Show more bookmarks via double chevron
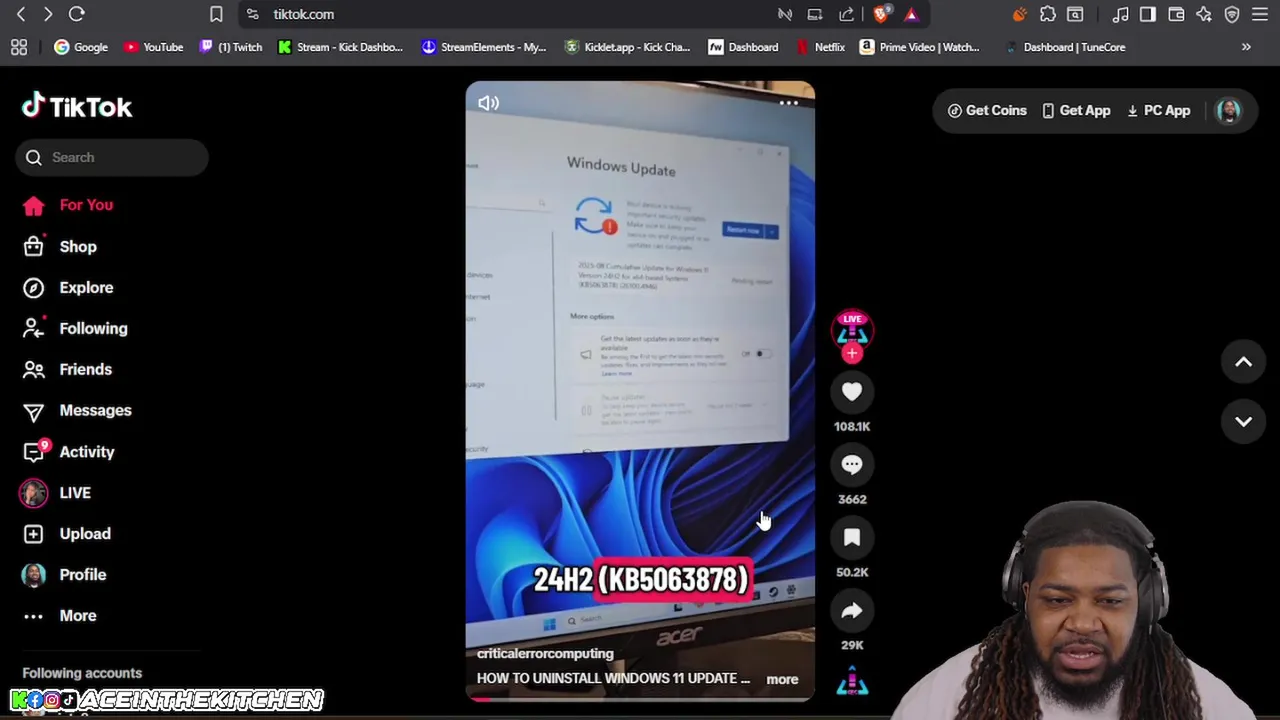Image resolution: width=1280 pixels, height=720 pixels. pyautogui.click(x=1246, y=47)
